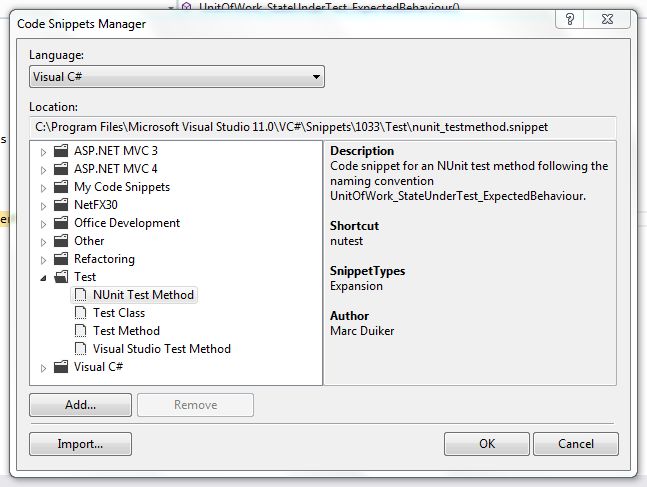
Task: Click the help question mark button
Action: 570,19
